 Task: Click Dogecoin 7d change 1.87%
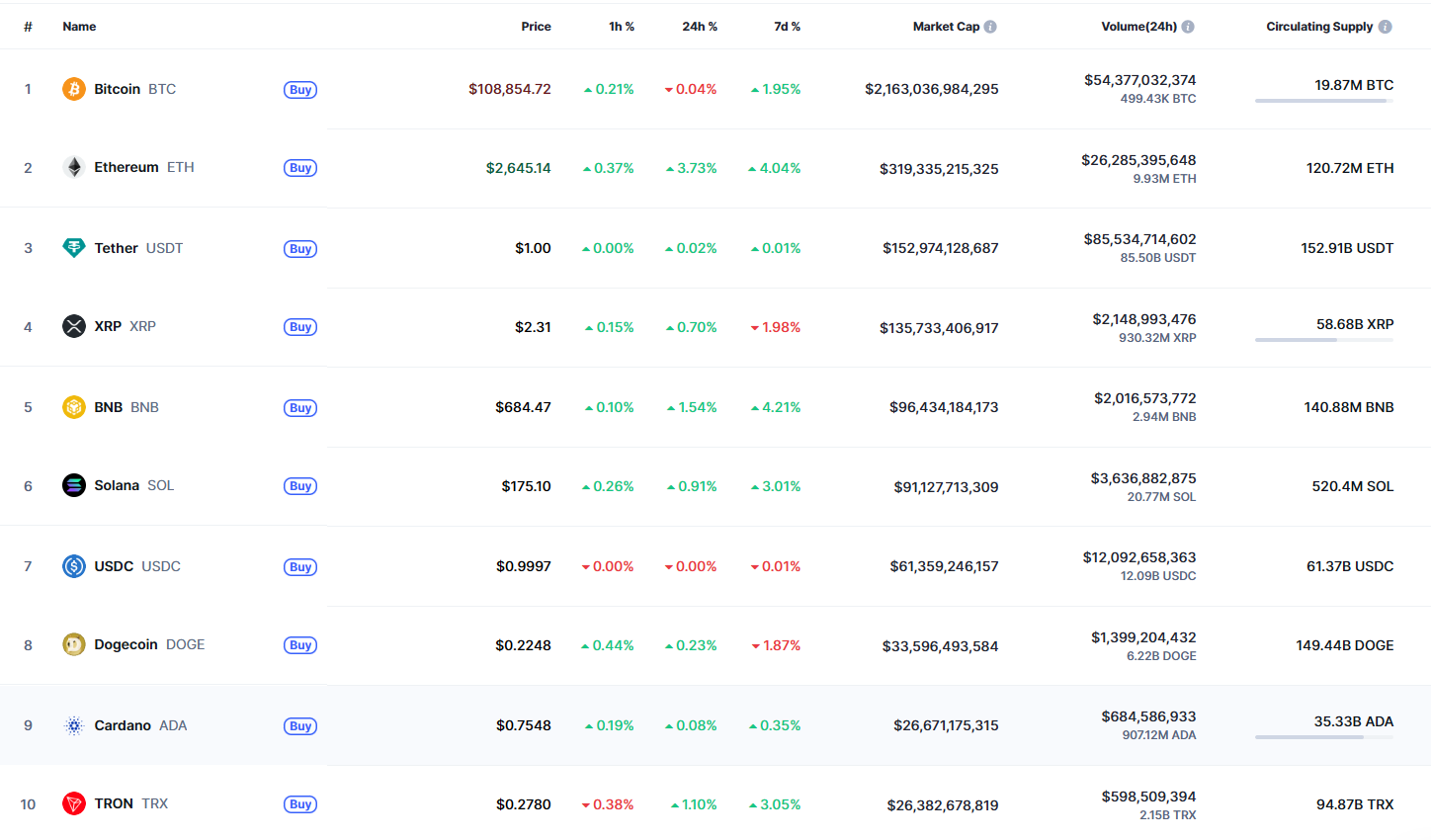pos(776,645)
